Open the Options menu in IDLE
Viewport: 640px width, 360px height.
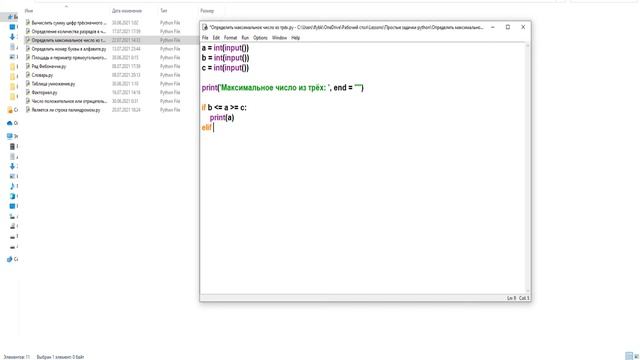[x=260, y=38]
